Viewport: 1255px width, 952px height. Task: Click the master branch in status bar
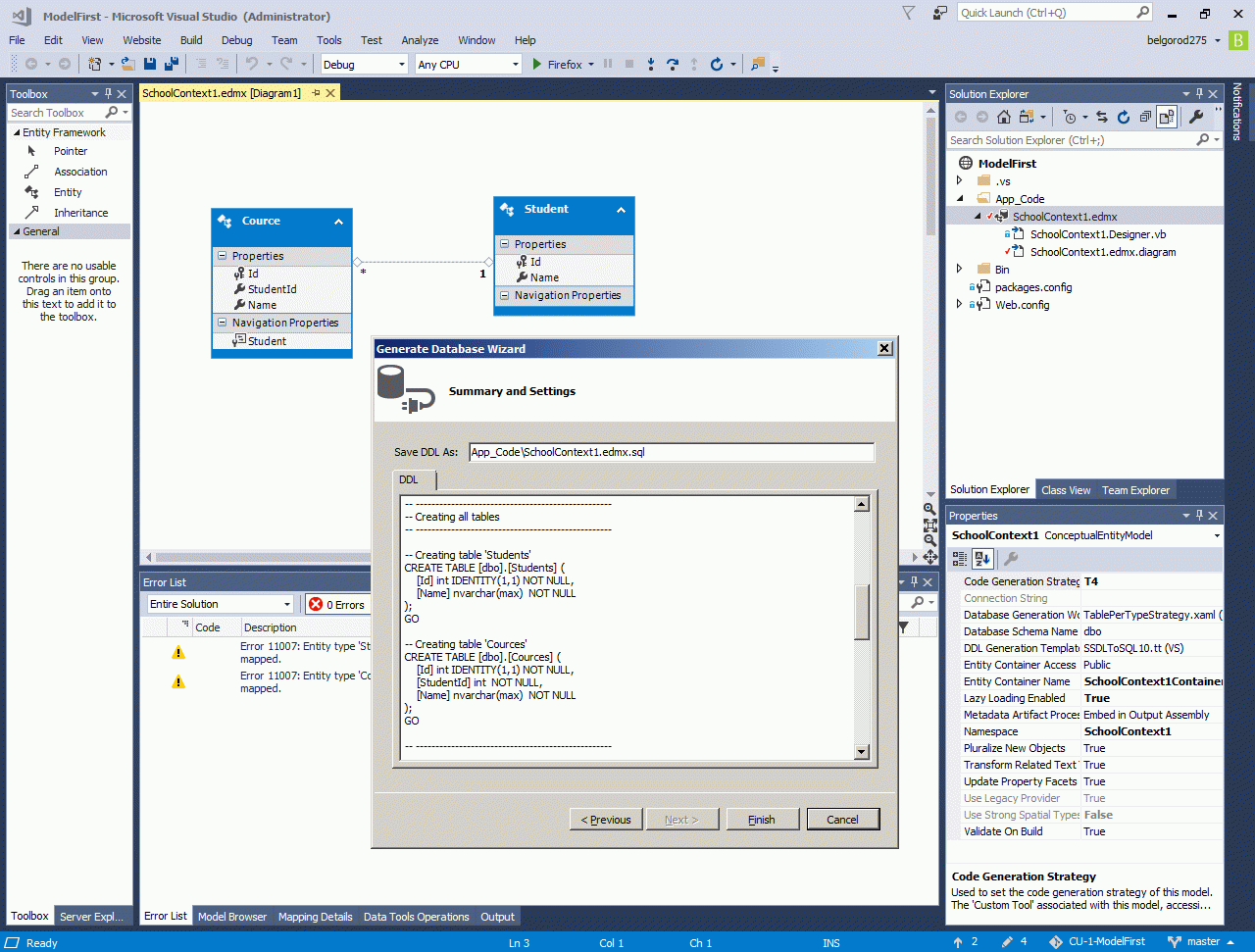[1203, 942]
